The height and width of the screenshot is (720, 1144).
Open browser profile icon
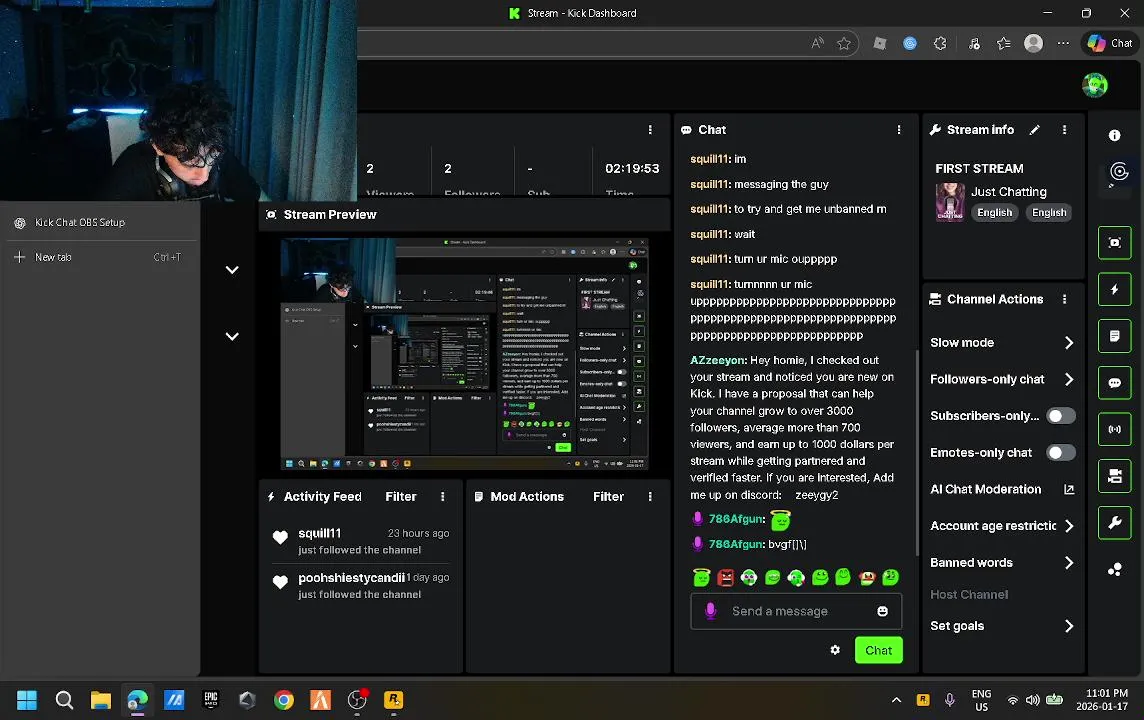tap(1033, 44)
